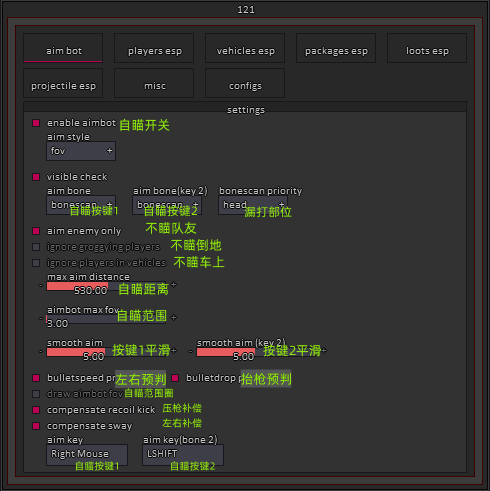Open the aim style fov dropdown
490x491 pixels.
pos(81,151)
